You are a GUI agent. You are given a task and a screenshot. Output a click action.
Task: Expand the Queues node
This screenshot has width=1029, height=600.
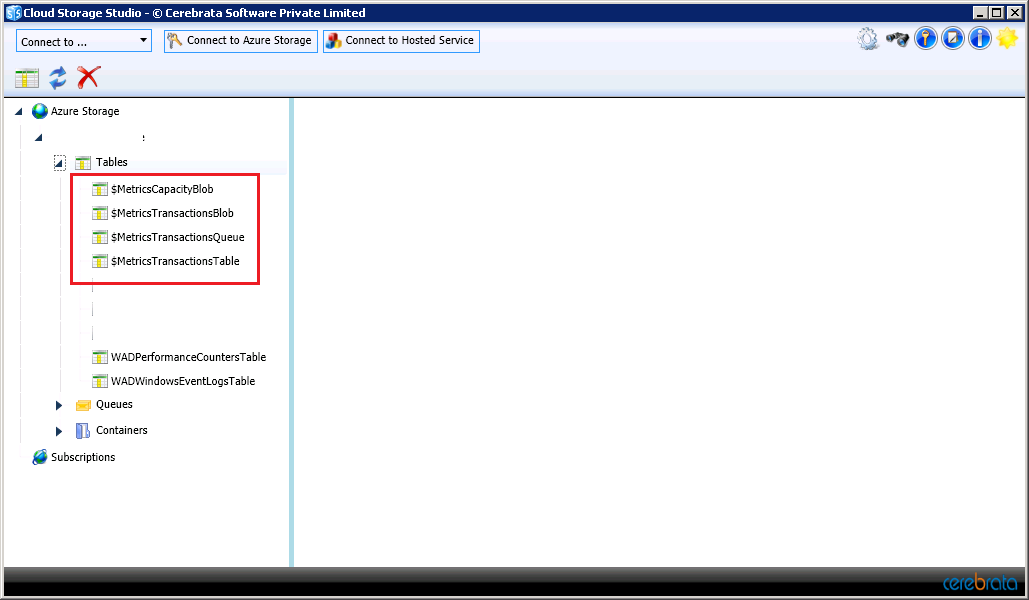[x=58, y=405]
